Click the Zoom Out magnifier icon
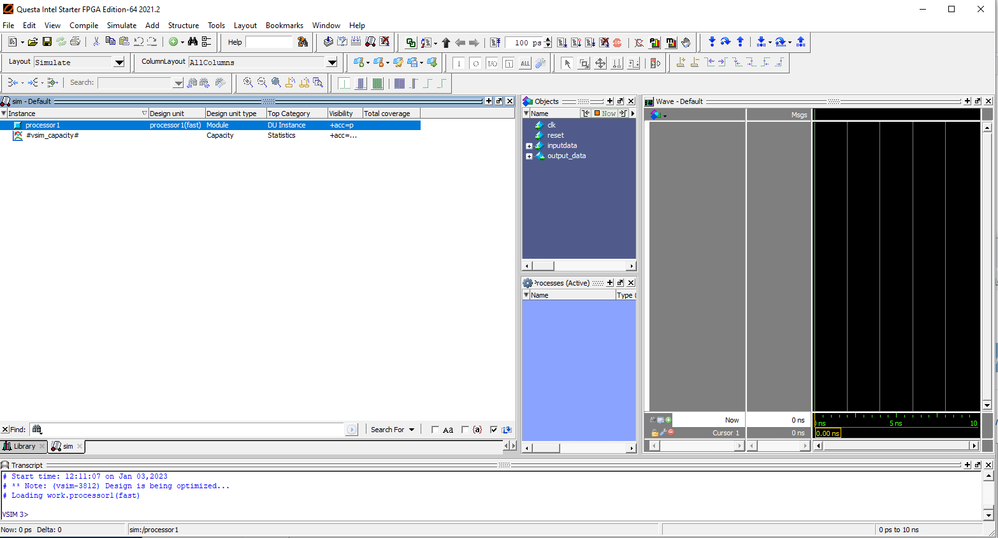 coord(262,82)
